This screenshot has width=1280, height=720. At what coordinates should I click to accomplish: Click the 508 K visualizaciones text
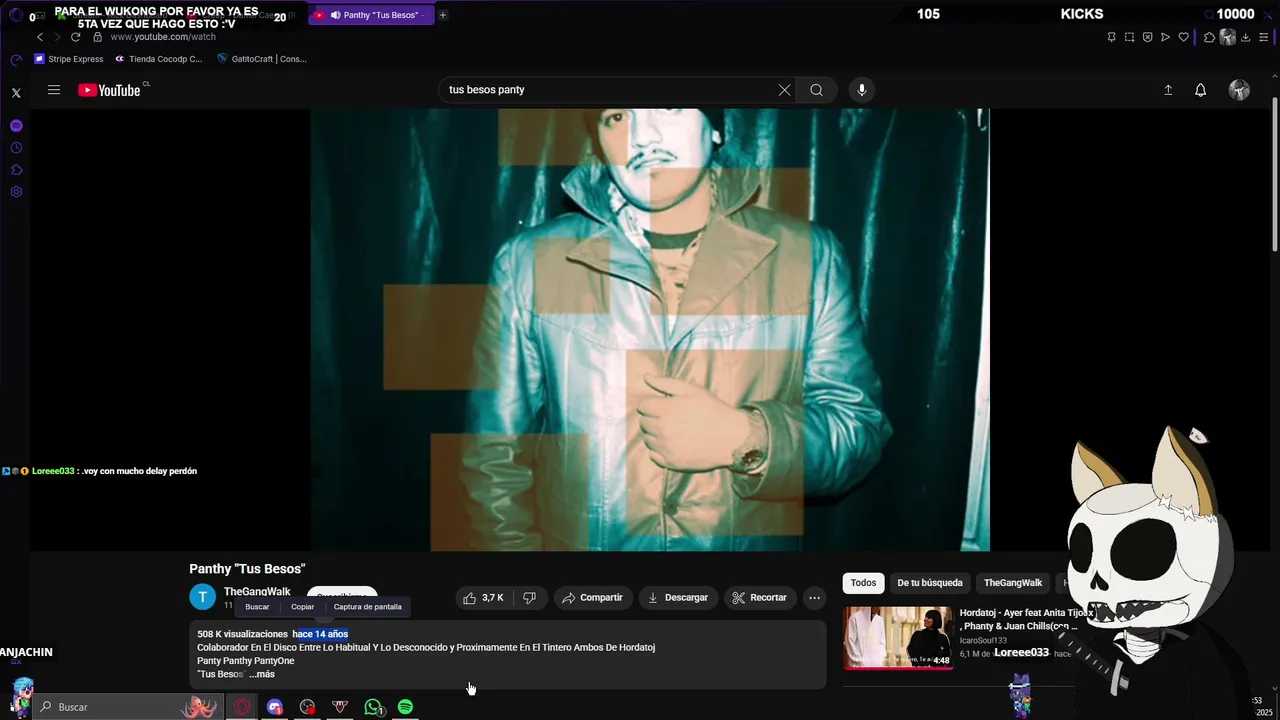(x=242, y=634)
